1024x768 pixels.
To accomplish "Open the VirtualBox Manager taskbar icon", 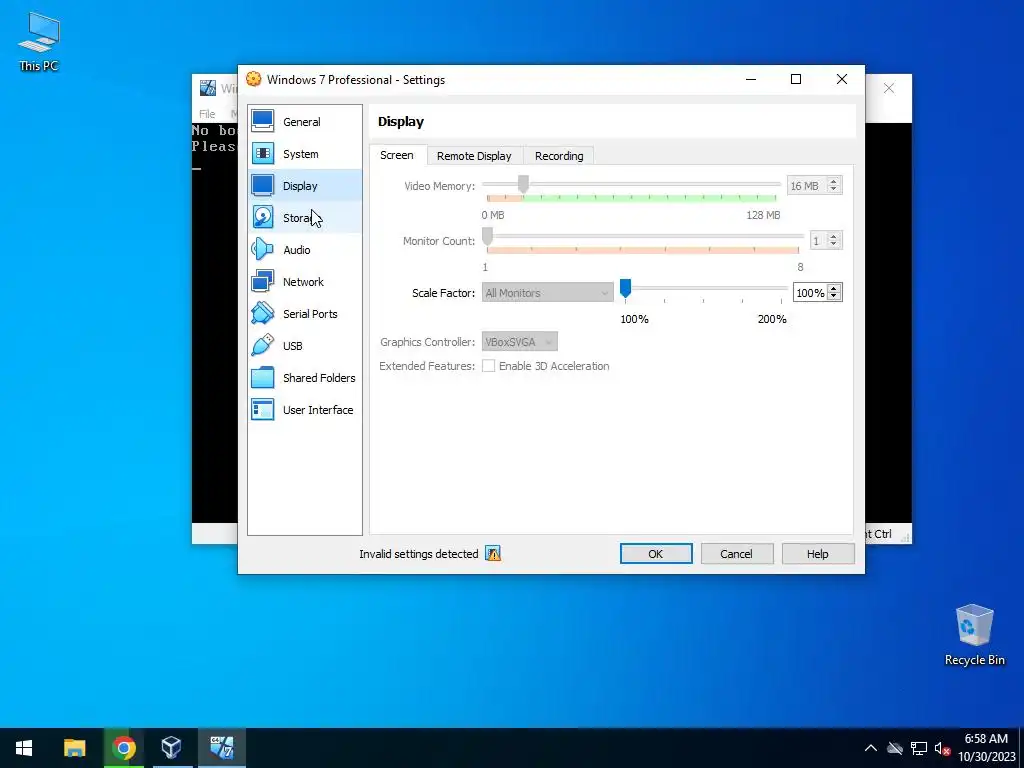I will [x=171, y=748].
